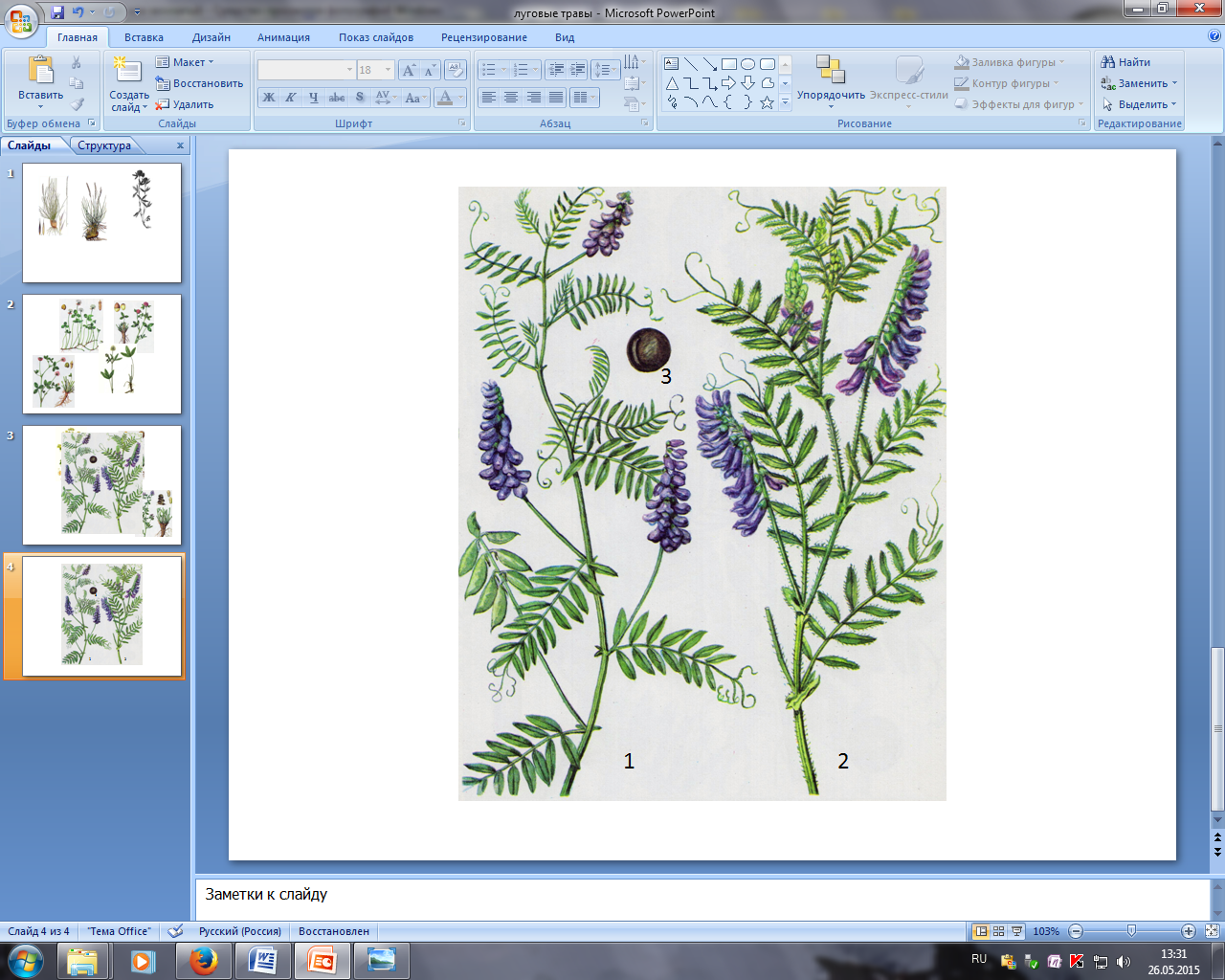Select the oval shape in gallery

748,64
